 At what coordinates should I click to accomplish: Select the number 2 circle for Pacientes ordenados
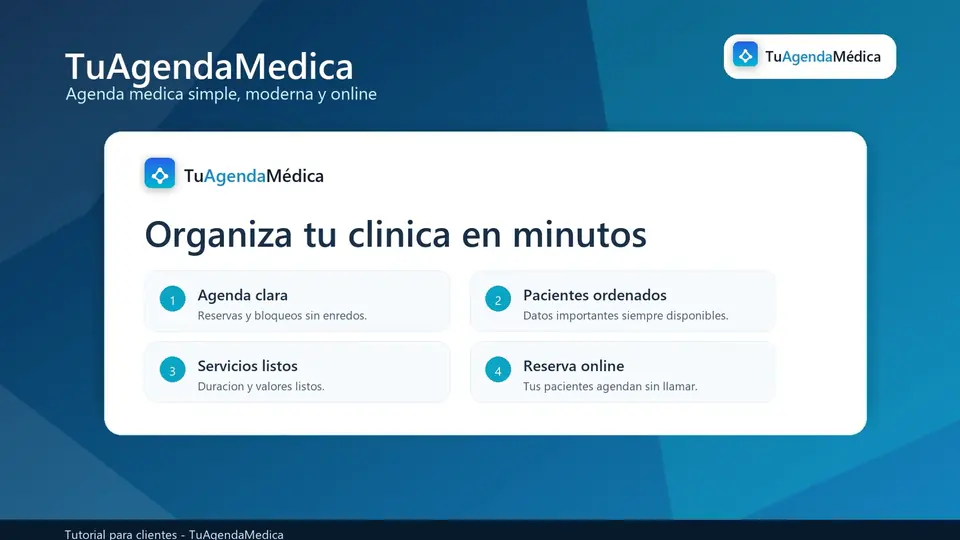[x=498, y=299]
